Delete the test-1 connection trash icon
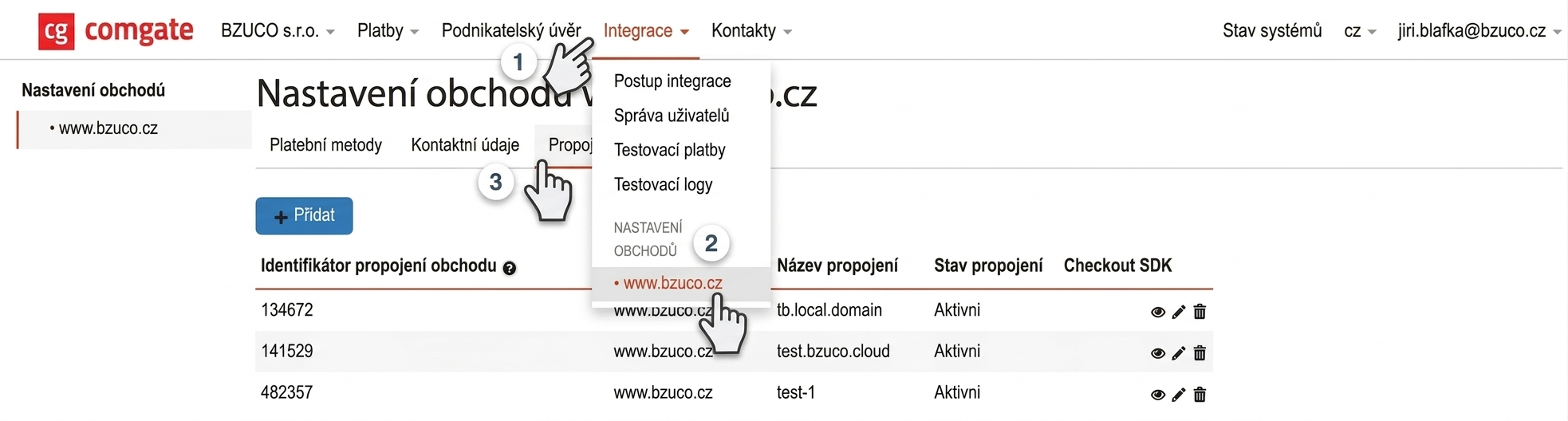 pyautogui.click(x=1200, y=394)
